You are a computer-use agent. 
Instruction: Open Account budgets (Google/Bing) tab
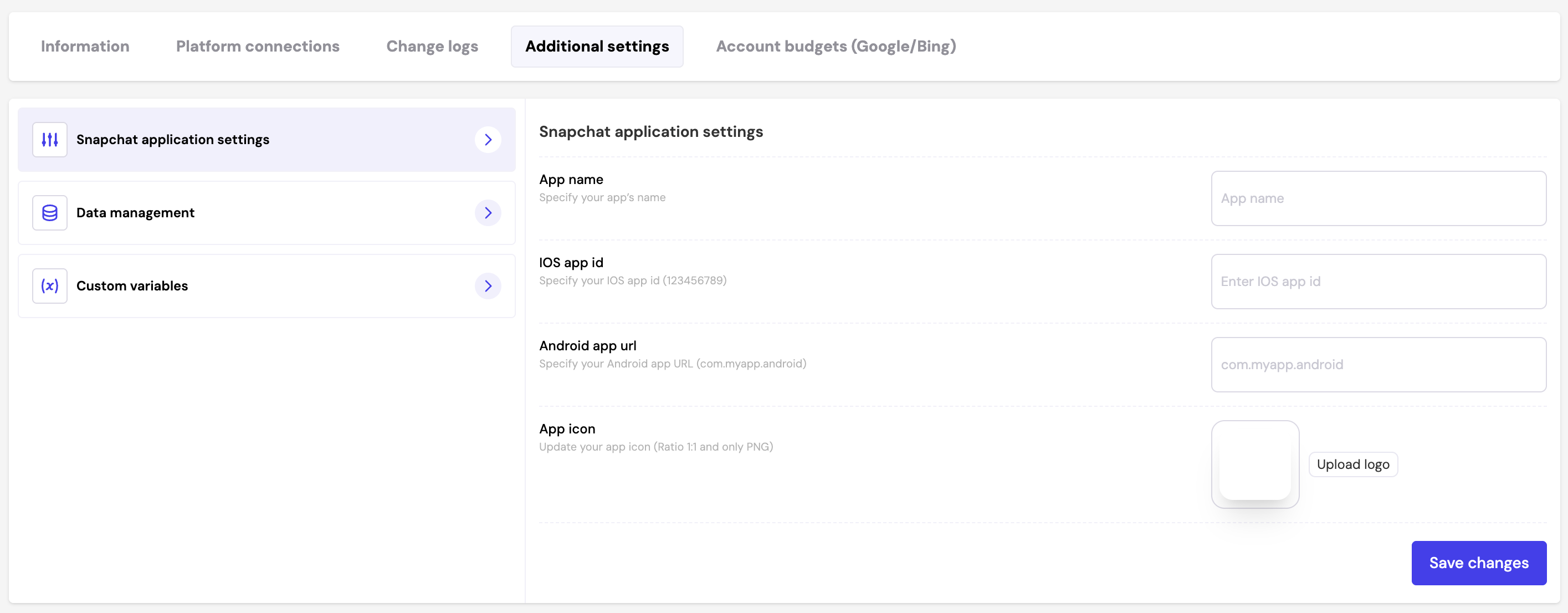[x=836, y=47]
